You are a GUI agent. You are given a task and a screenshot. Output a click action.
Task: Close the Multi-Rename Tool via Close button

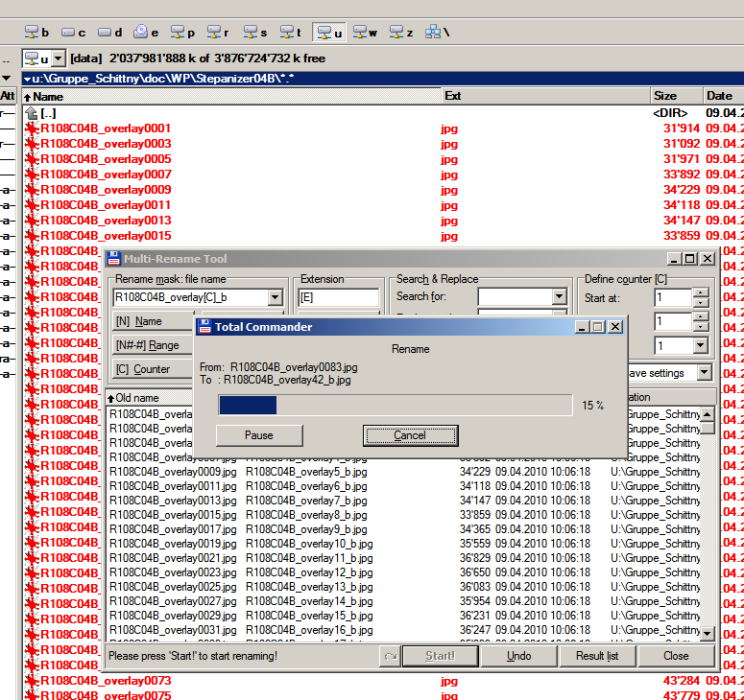(676, 656)
